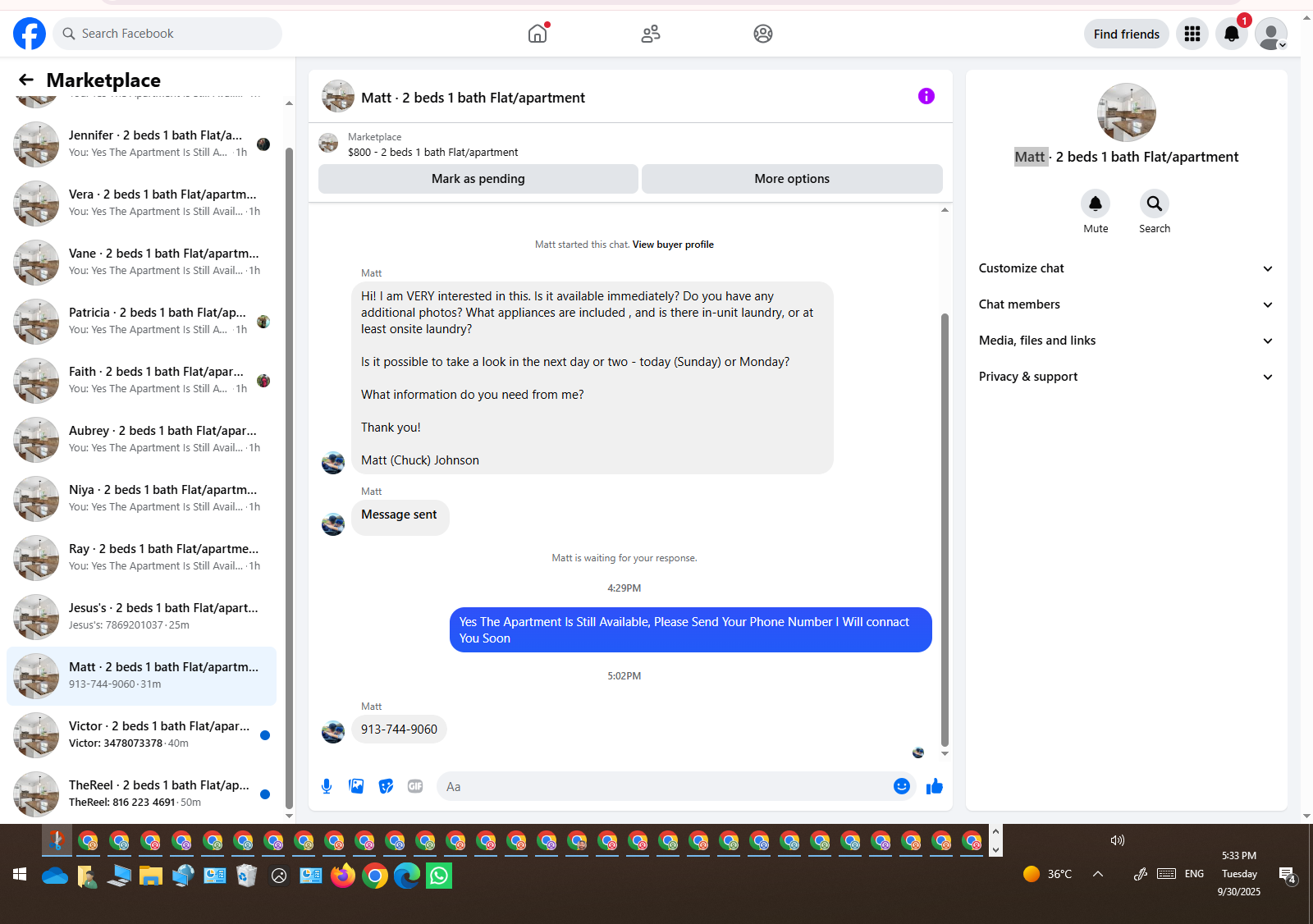Open the Facebook home logo
This screenshot has width=1313, height=924.
click(30, 34)
